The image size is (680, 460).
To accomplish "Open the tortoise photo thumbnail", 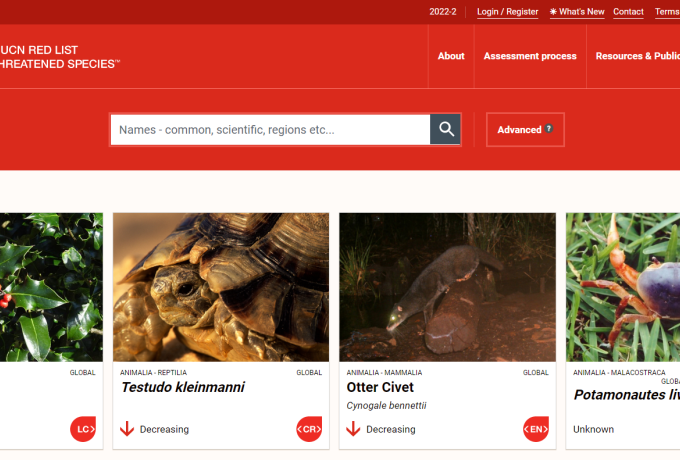I will coord(221,287).
